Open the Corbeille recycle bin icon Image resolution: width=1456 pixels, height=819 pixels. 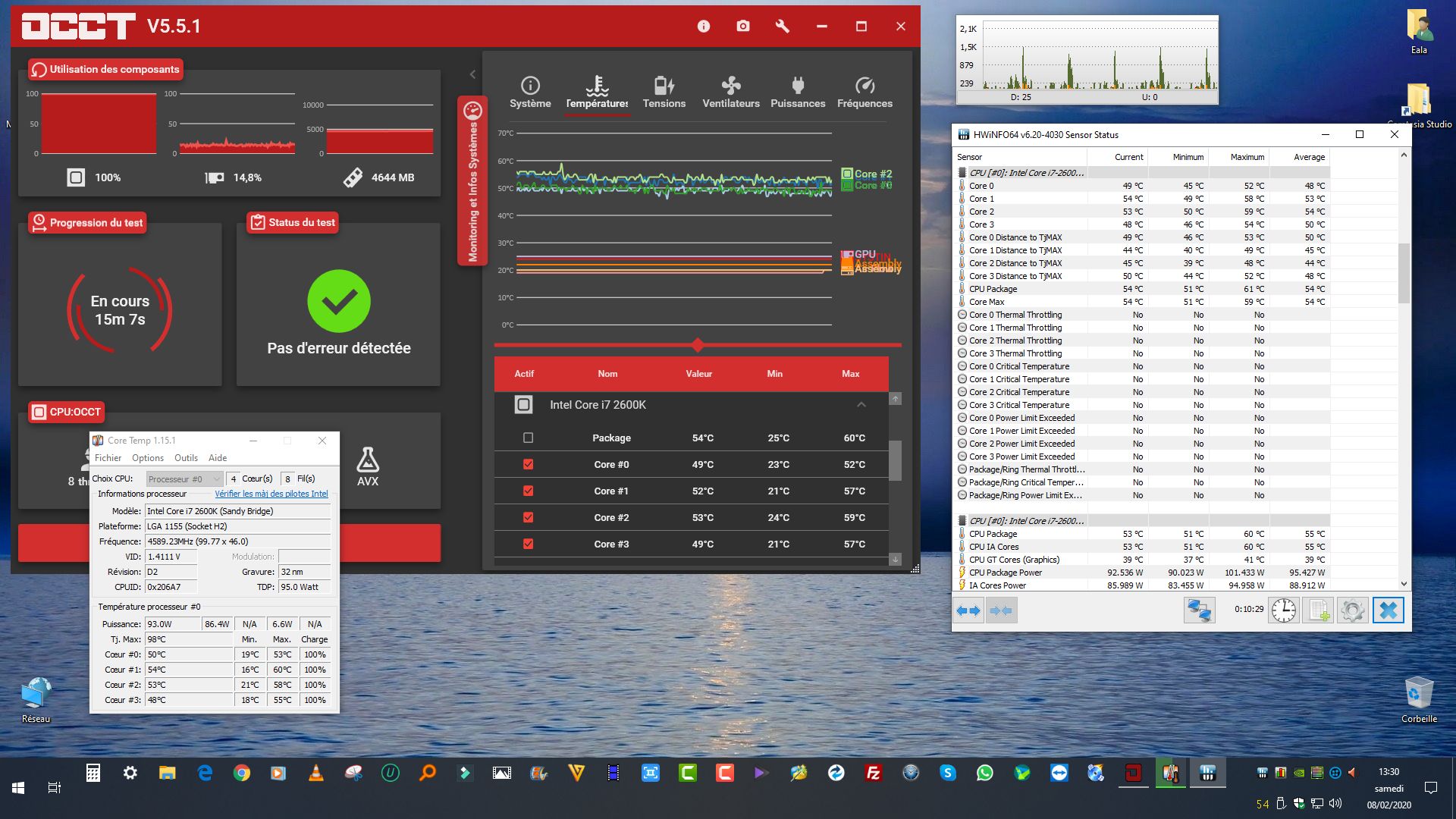coord(1419,699)
